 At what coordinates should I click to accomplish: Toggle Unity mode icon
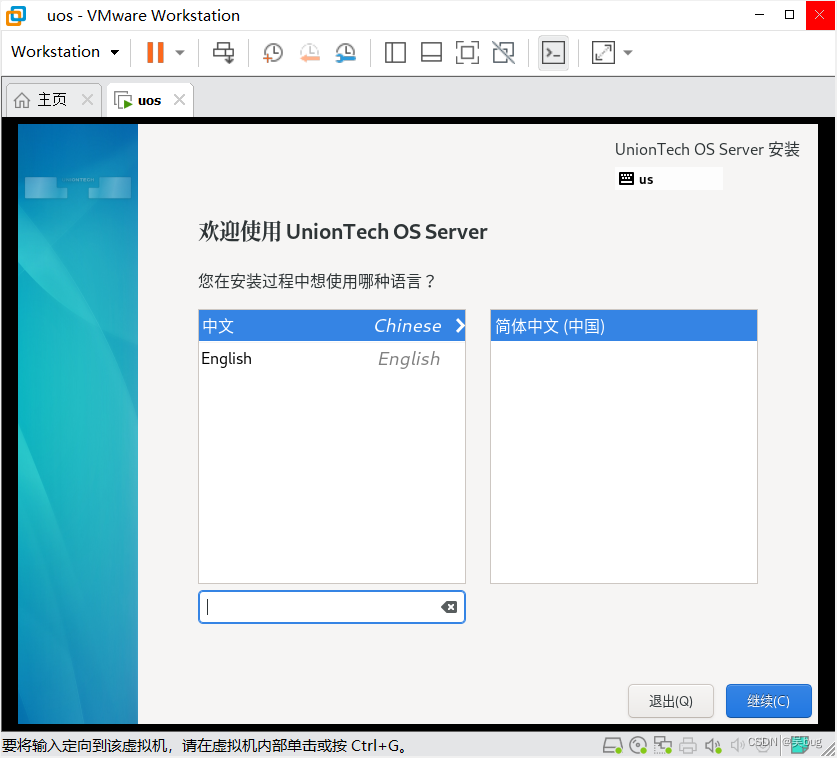click(x=503, y=52)
